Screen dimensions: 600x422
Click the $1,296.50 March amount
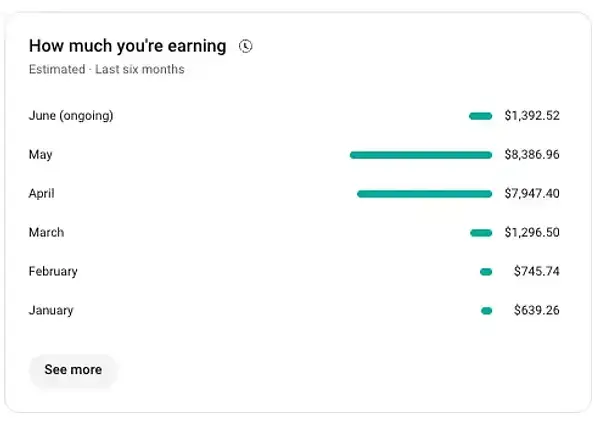pyautogui.click(x=532, y=232)
